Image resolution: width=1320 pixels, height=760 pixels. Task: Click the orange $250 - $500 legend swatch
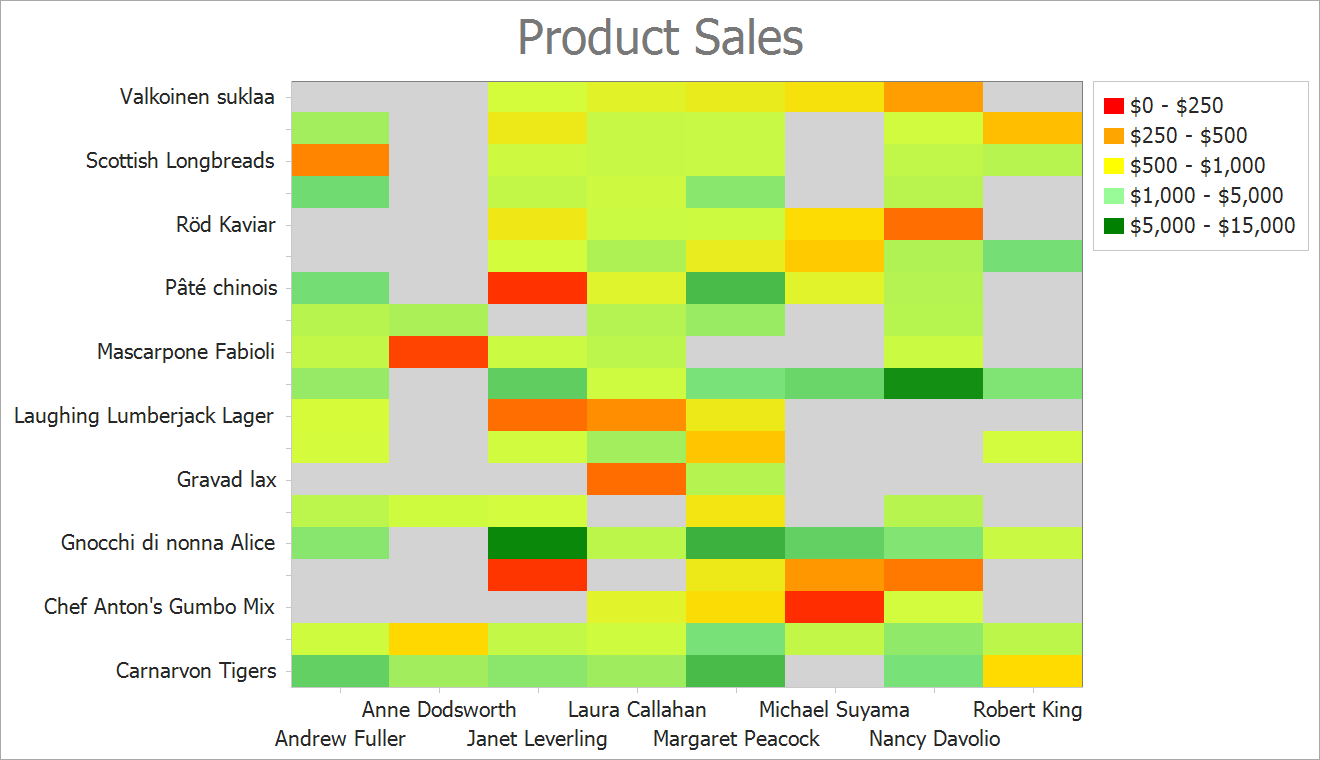pos(1114,136)
